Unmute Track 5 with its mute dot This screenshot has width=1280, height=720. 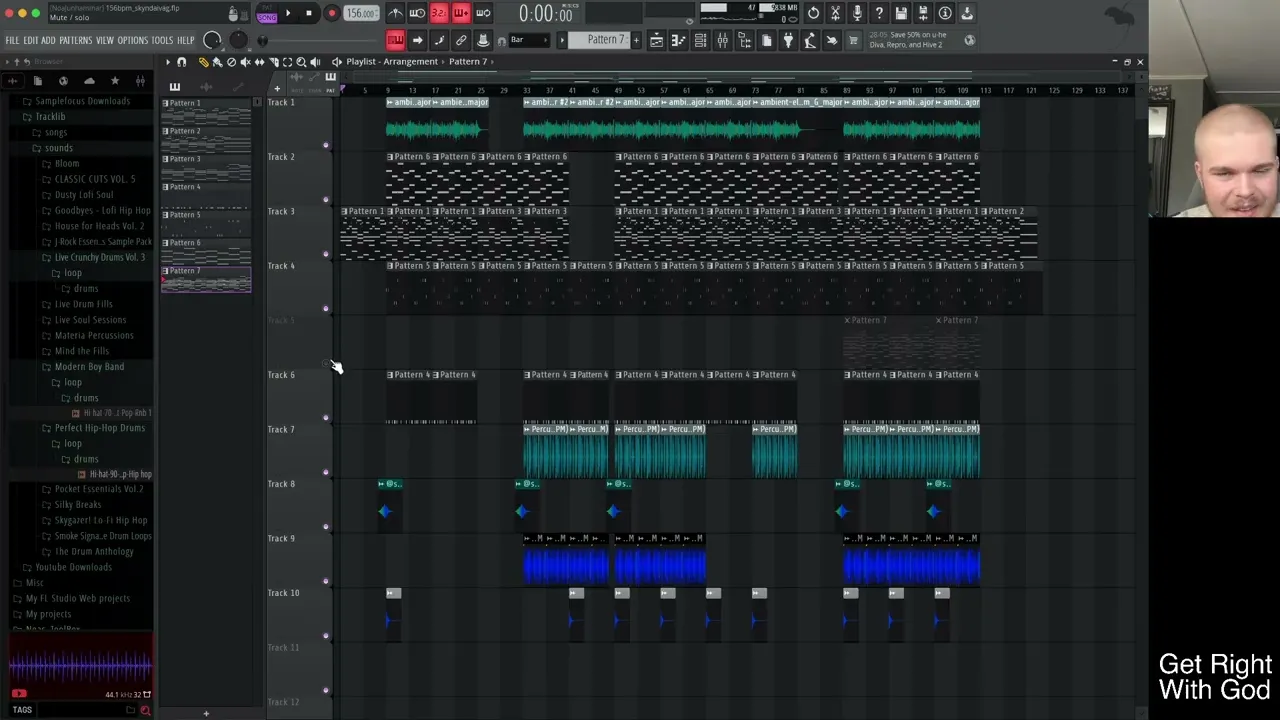[325, 363]
